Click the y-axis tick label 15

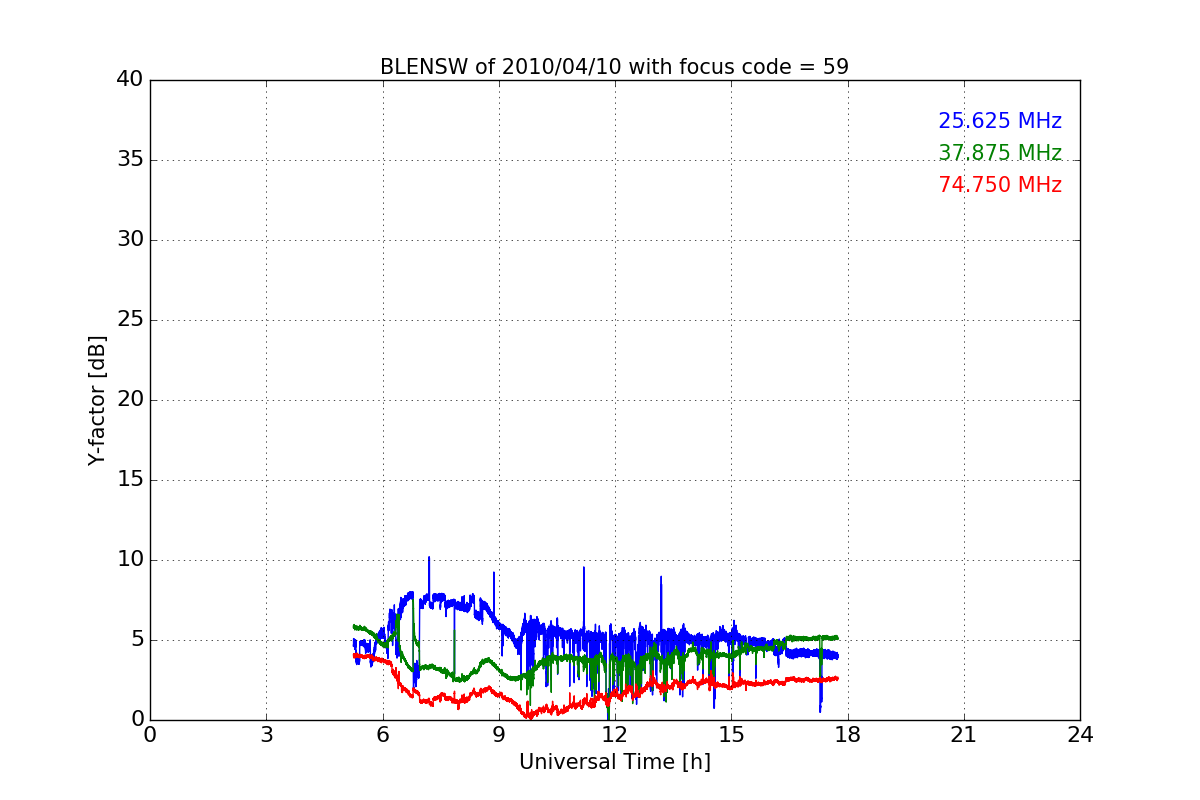coord(130,480)
